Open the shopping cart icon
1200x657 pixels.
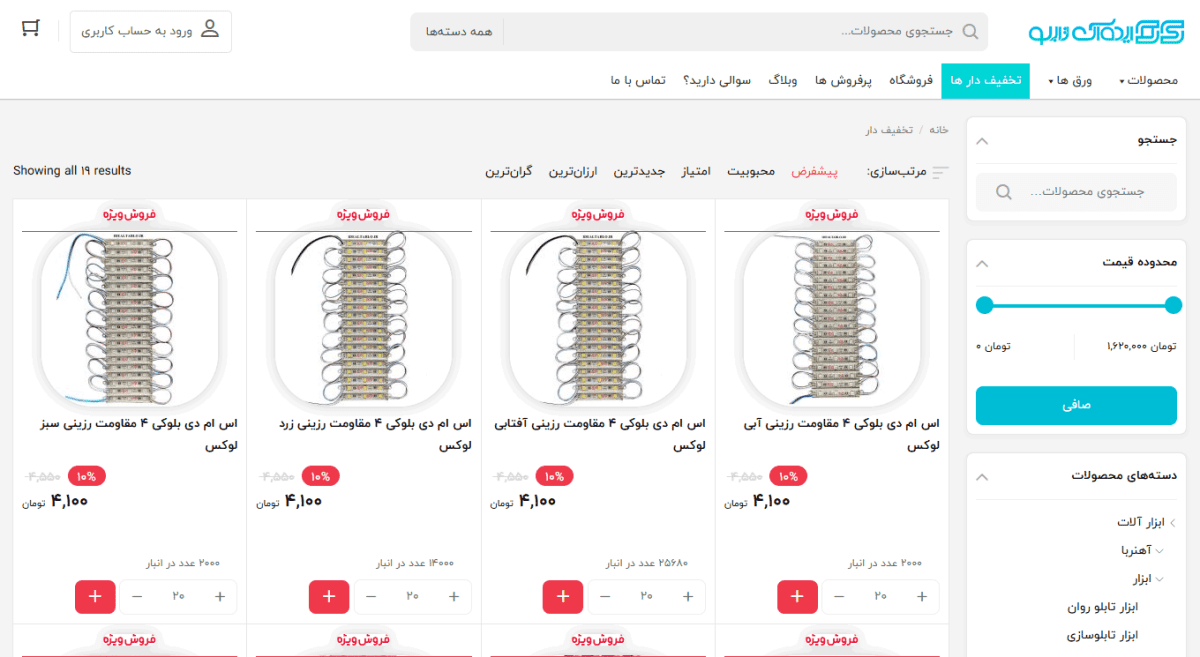point(30,28)
